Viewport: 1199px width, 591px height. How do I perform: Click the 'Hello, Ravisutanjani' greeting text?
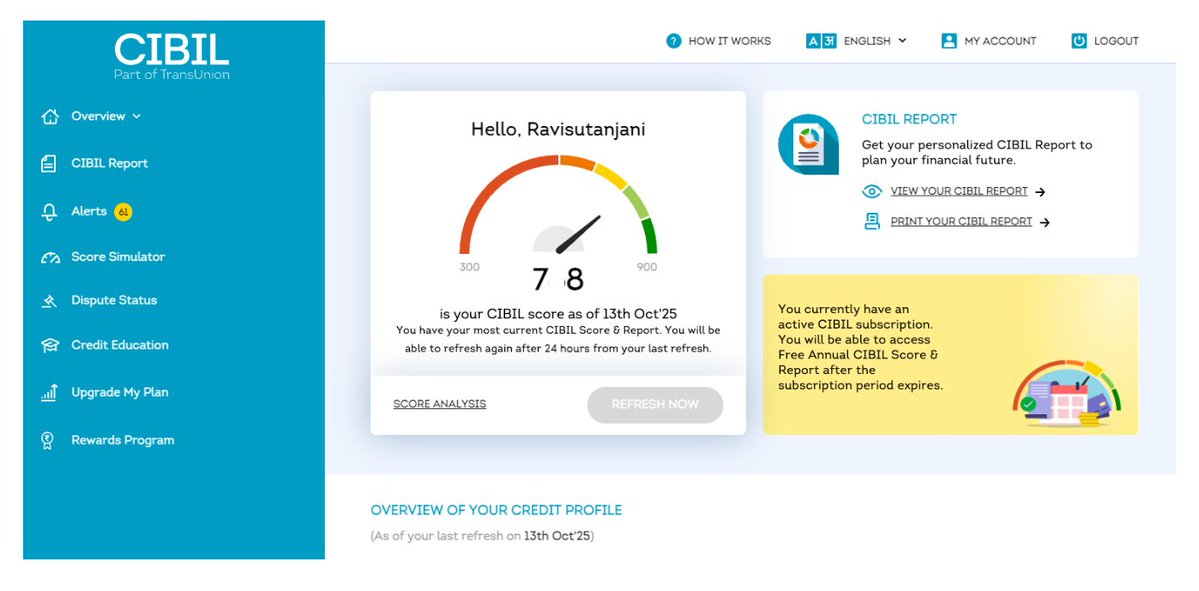(x=558, y=130)
